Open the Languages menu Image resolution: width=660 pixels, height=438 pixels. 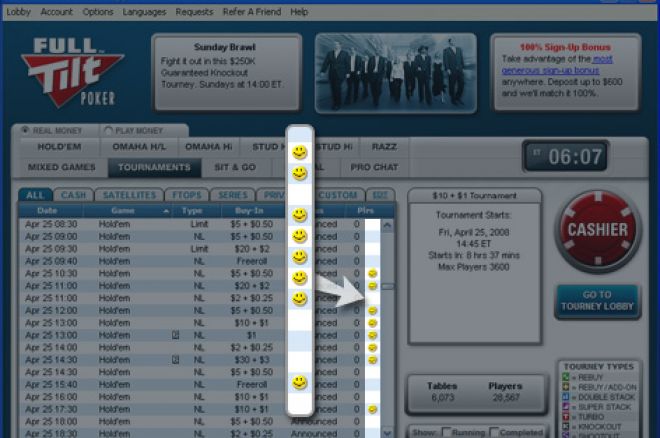click(x=144, y=12)
